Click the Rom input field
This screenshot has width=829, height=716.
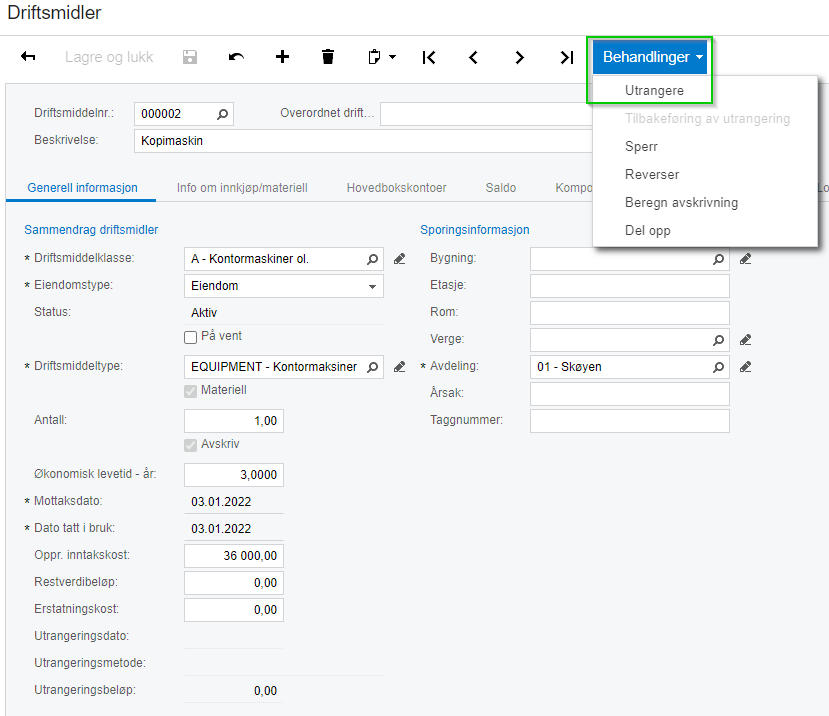point(630,313)
